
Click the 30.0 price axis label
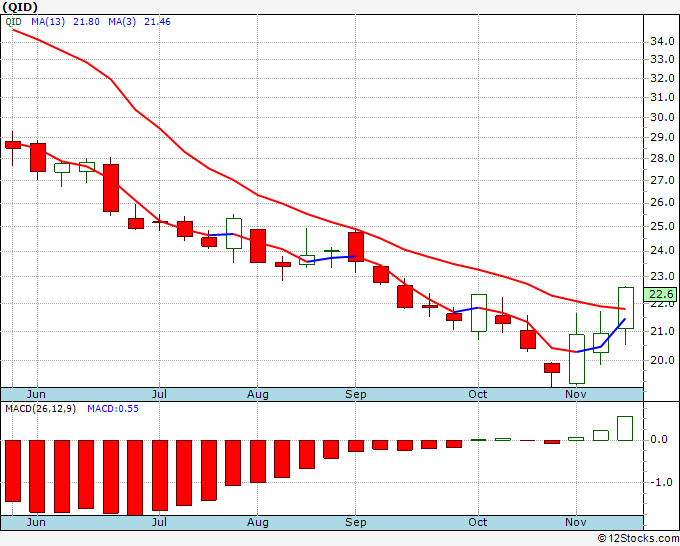662,117
